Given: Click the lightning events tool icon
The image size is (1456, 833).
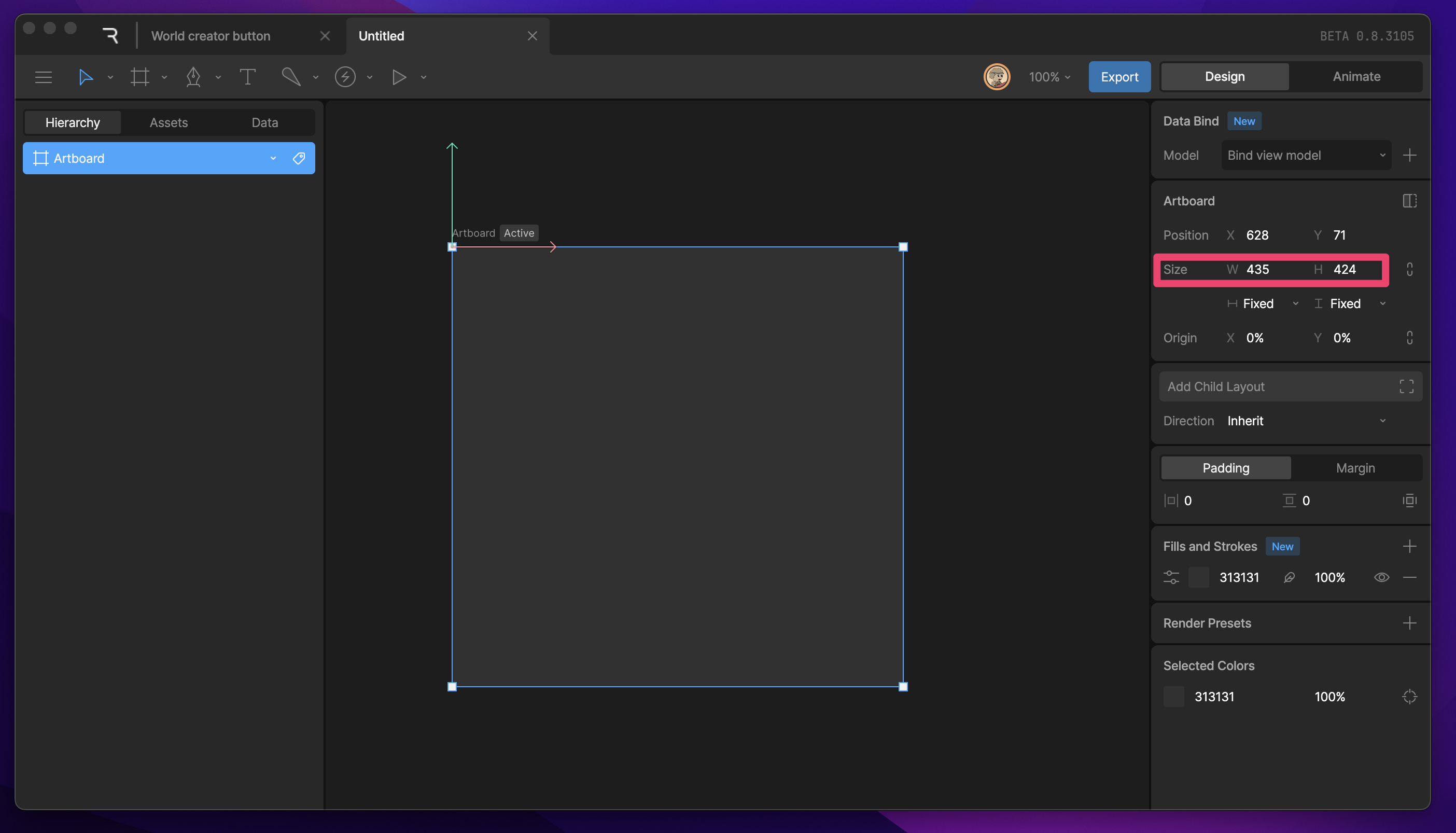Looking at the screenshot, I should 345,77.
